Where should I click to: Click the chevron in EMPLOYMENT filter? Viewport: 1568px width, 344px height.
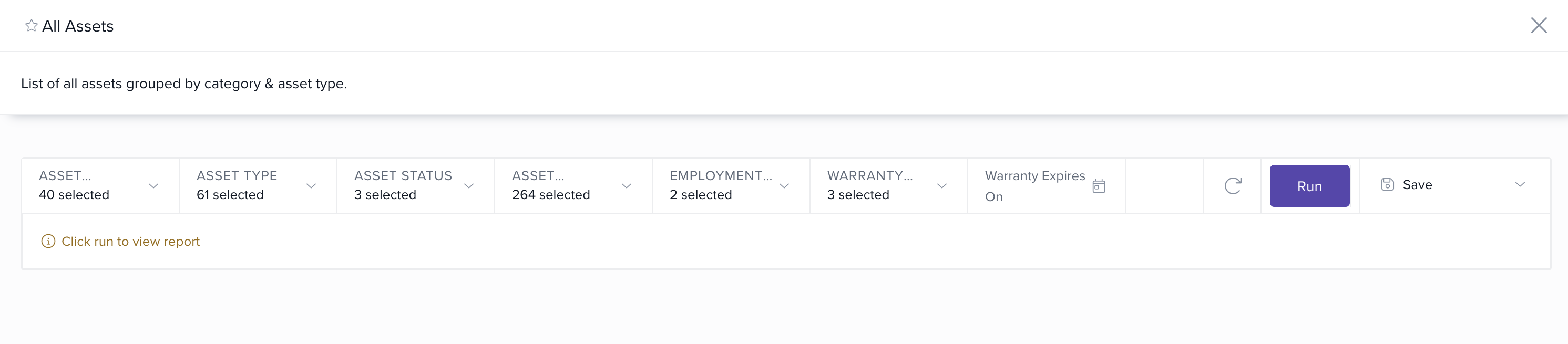pos(784,186)
